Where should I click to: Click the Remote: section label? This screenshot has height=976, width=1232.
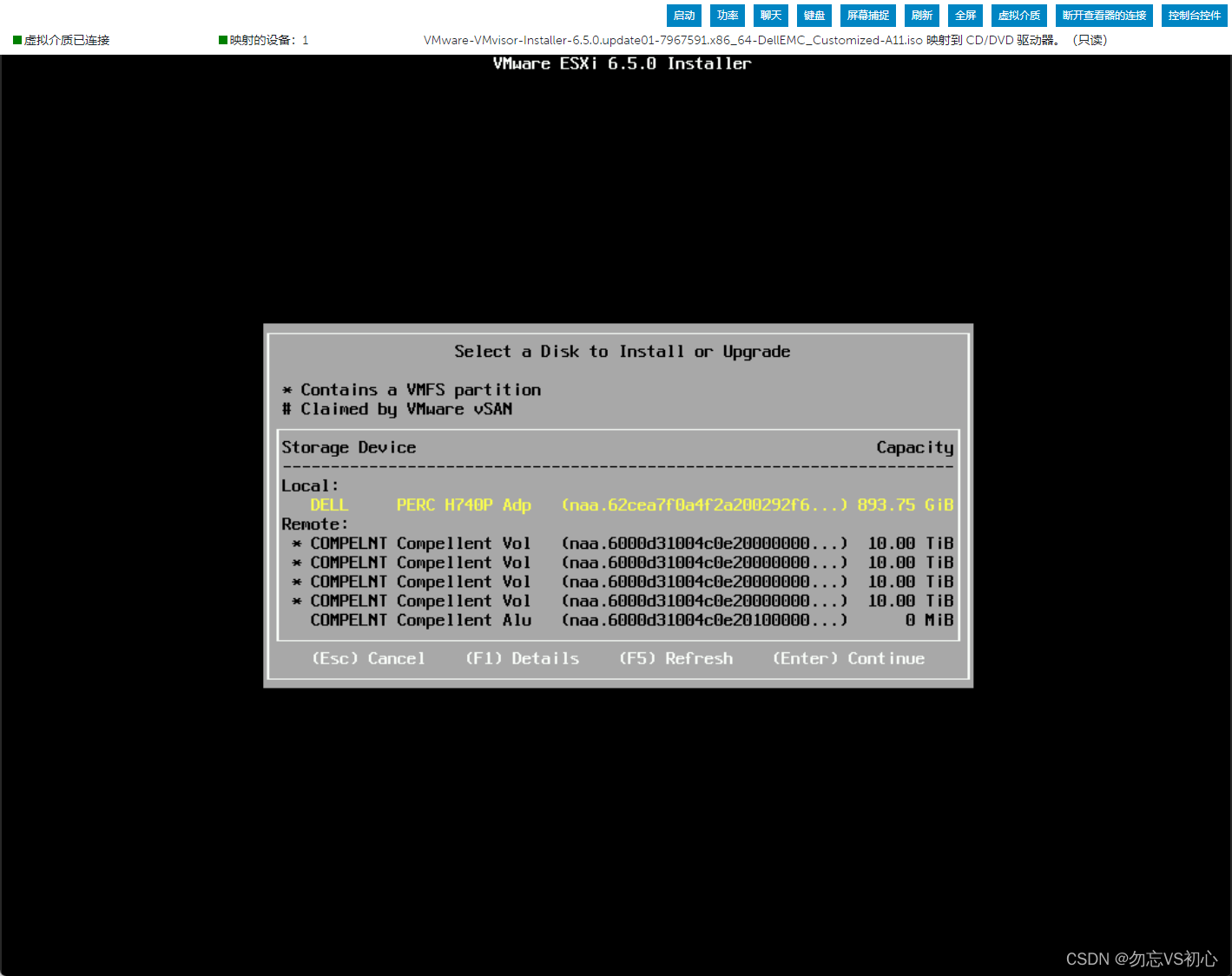pos(314,524)
